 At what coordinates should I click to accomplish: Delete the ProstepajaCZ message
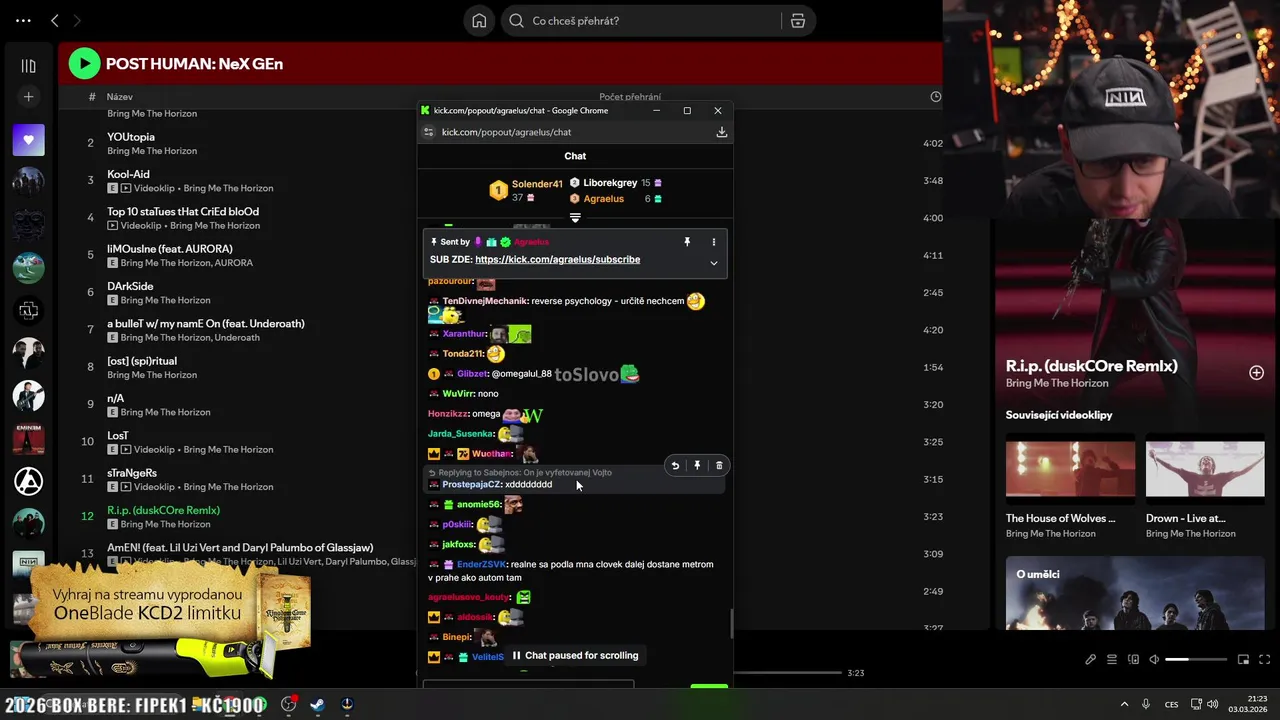tap(719, 466)
